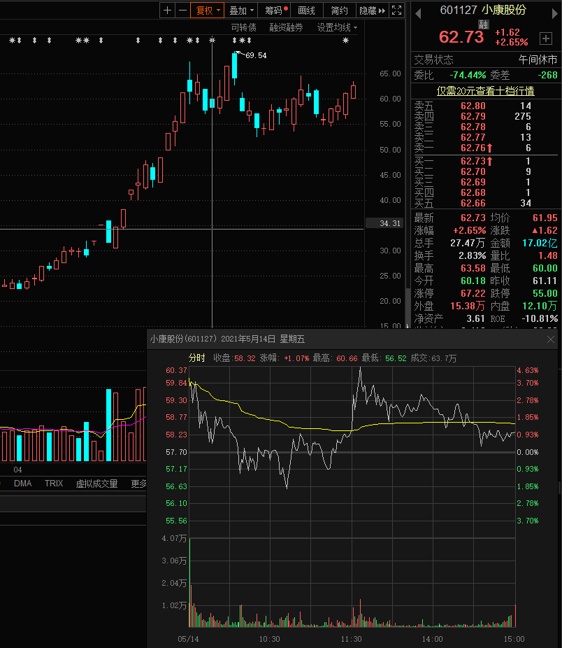Select the TRIX indicator tab
Viewport: 562px width, 648px height.
54,483
